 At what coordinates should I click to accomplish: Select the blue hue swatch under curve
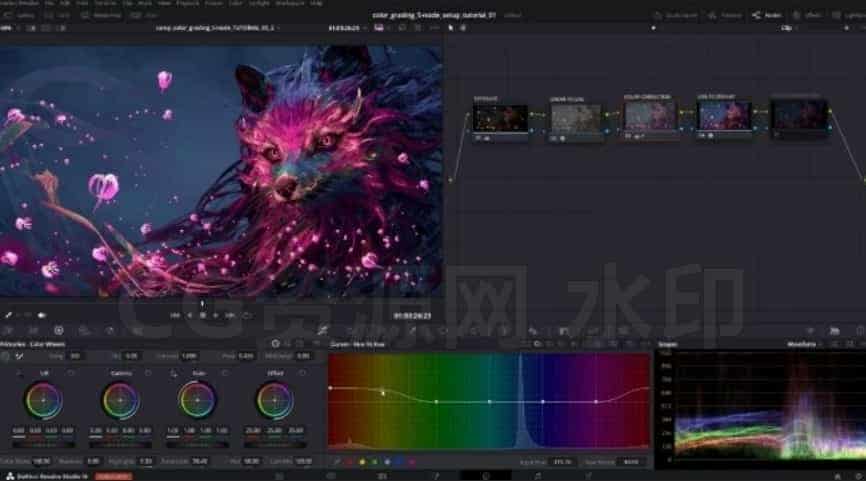tap(399, 462)
